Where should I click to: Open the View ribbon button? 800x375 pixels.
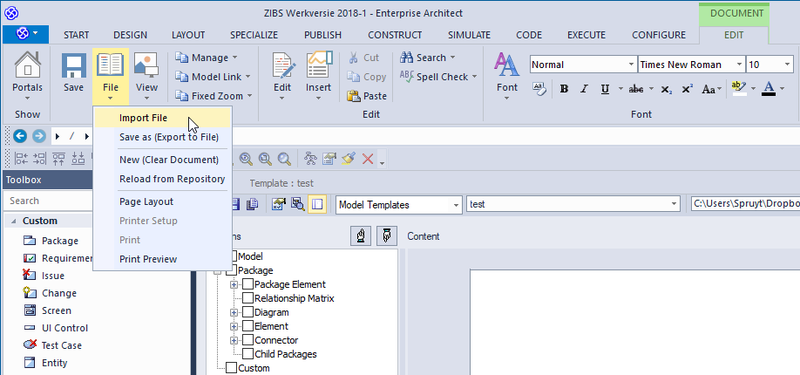(146, 75)
